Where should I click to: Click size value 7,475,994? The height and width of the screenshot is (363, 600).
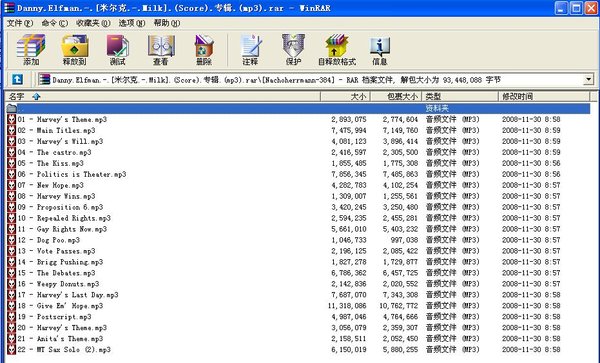(x=349, y=130)
